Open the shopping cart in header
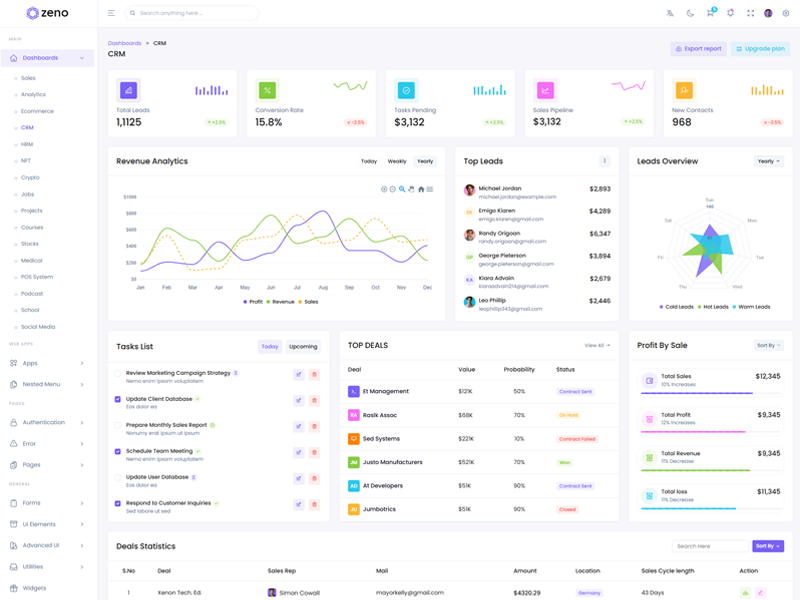 pyautogui.click(x=710, y=13)
